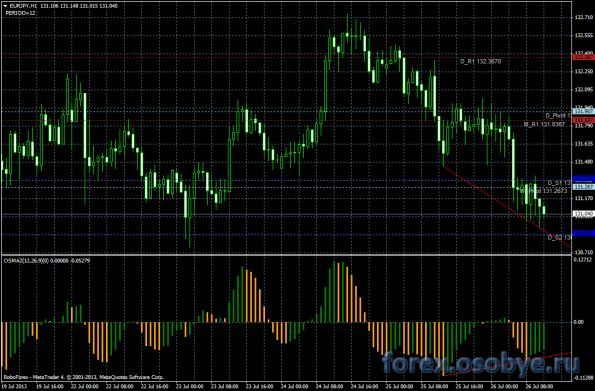Click the 0.00 indicator zero level value
Viewport: 595px width, 391px height.
tap(579, 322)
